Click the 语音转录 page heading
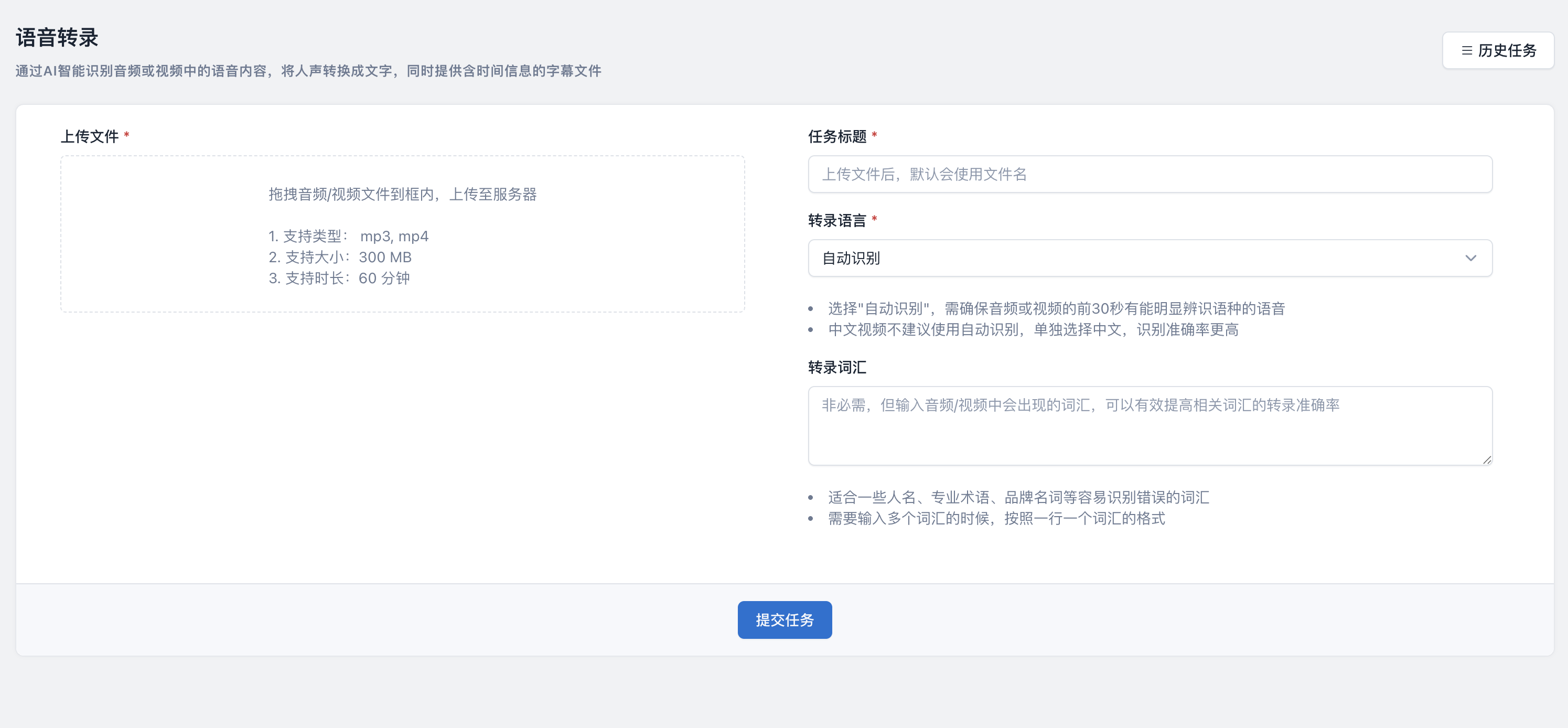1568x728 pixels. [57, 38]
